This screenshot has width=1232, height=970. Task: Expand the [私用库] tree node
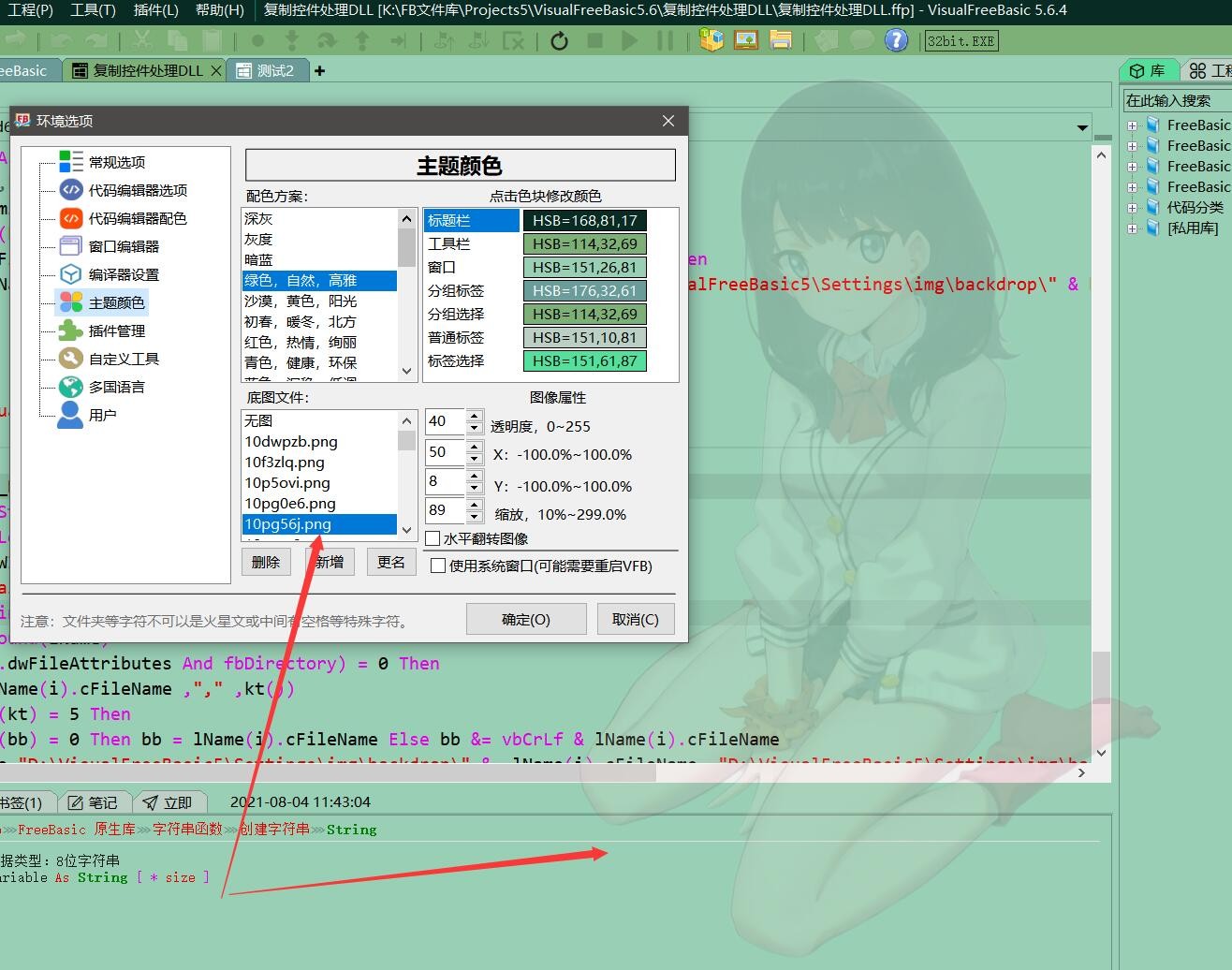pos(1132,228)
